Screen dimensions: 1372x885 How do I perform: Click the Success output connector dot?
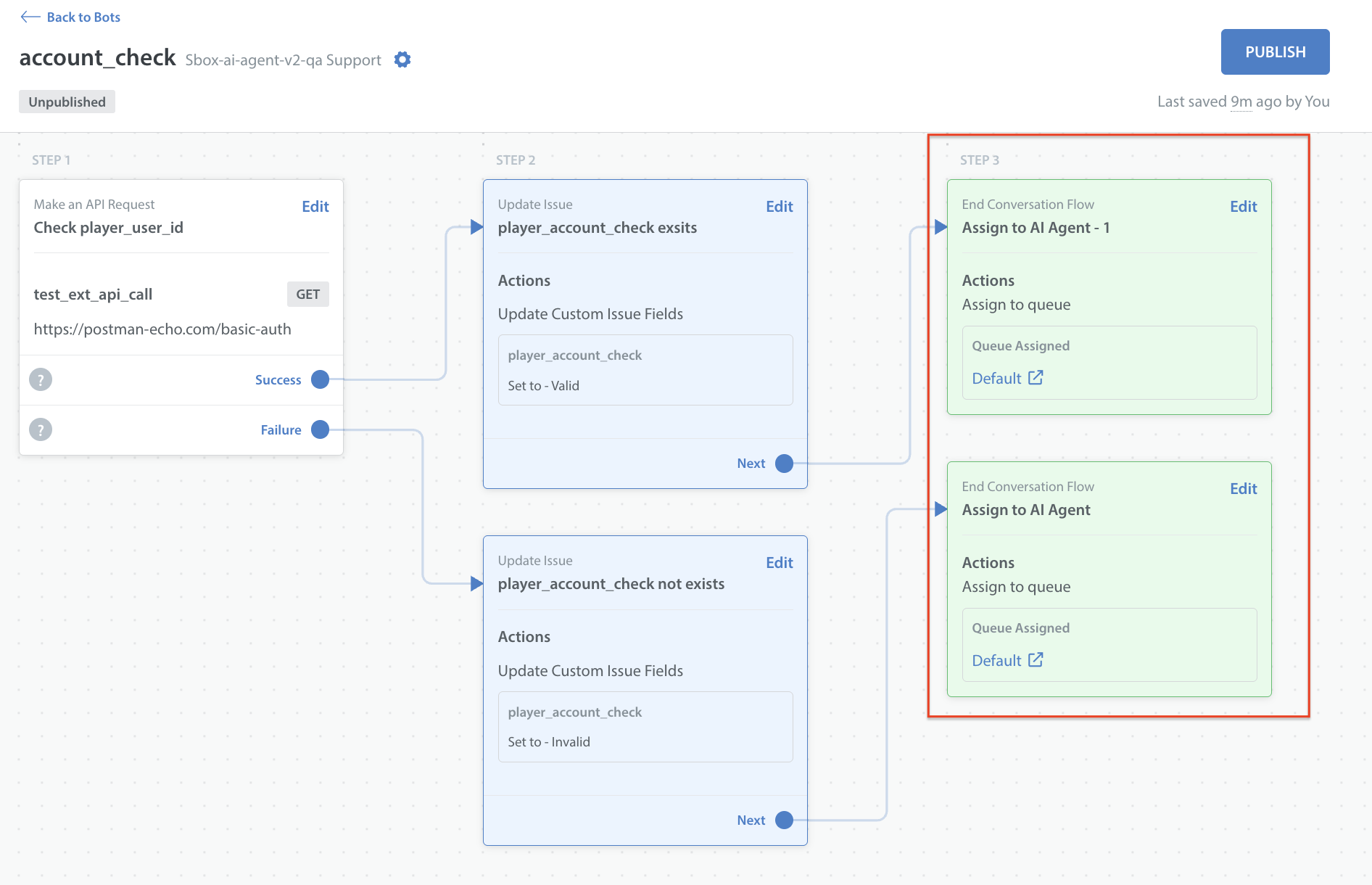(x=320, y=379)
